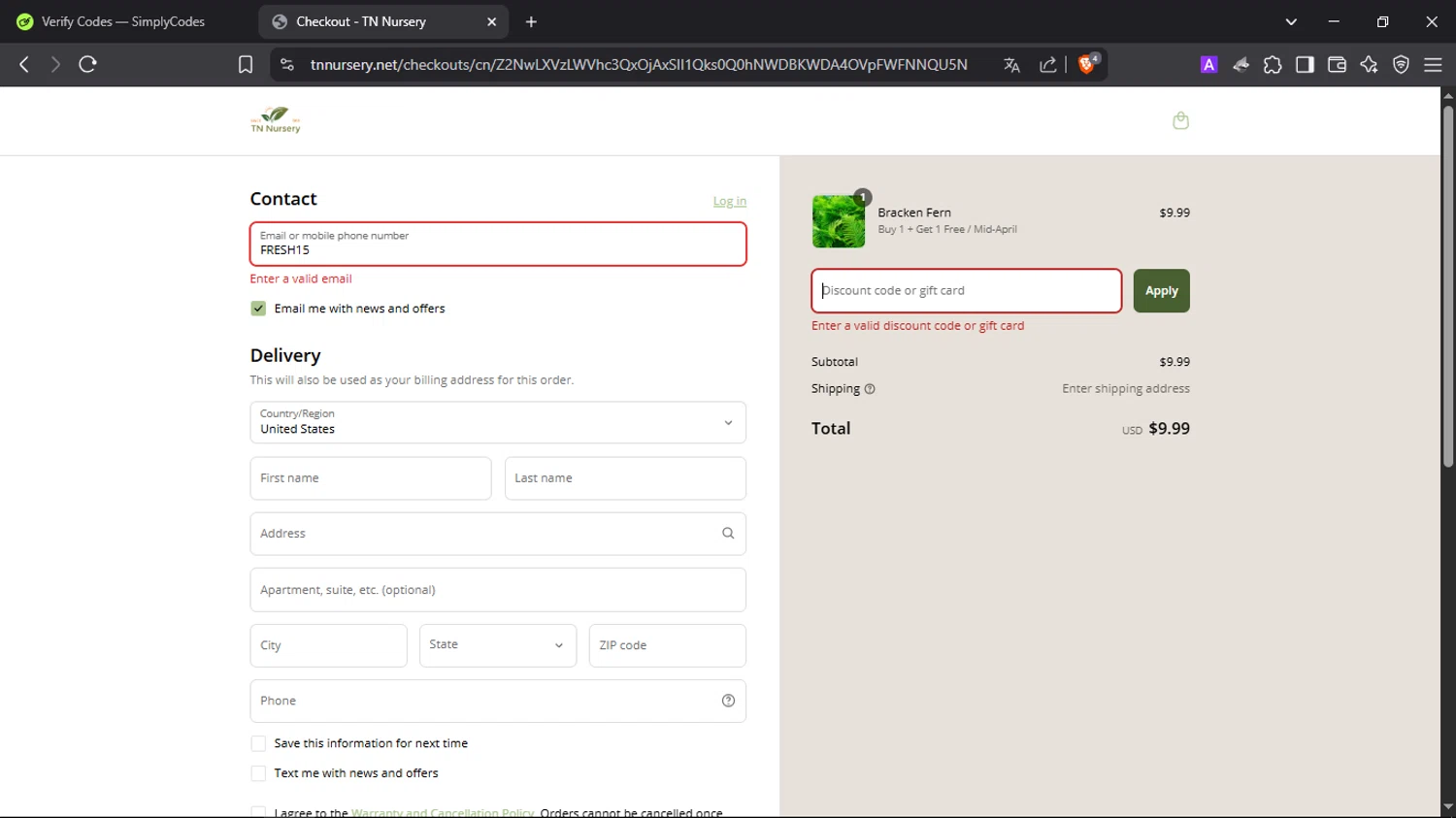Screen dimensions: 1456x818
Task: Go back to the previous page
Action: point(24,64)
